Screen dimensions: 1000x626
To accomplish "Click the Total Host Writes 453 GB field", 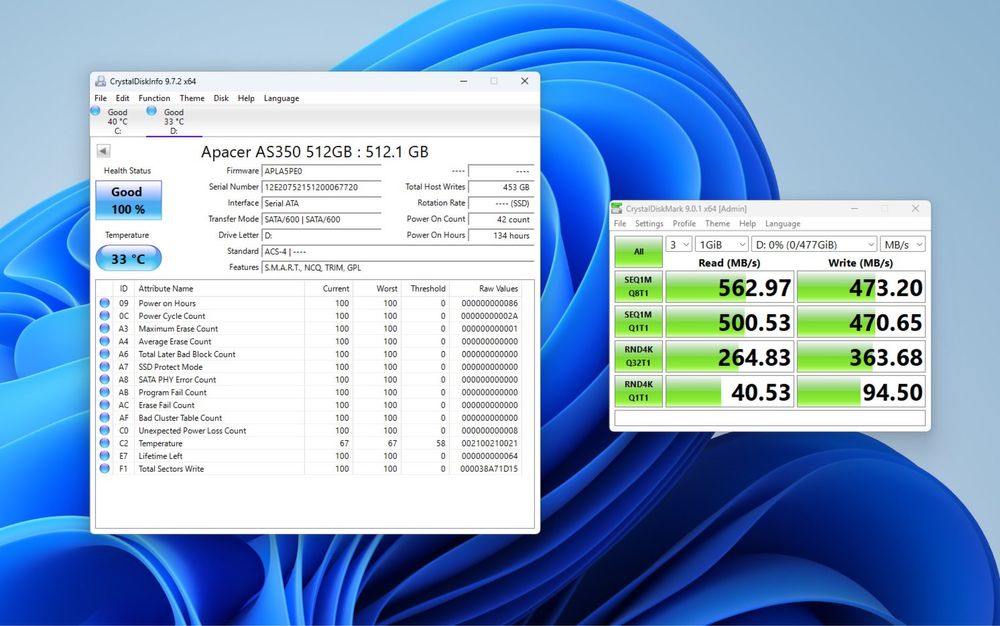I will [x=501, y=187].
